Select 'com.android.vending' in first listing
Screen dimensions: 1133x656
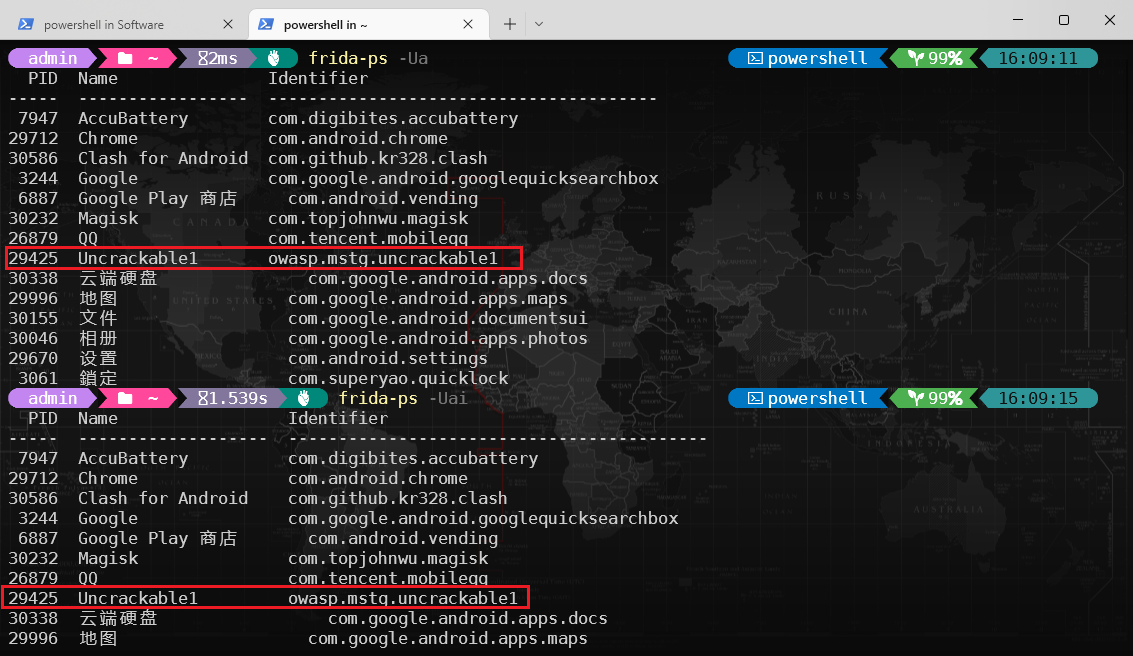(x=383, y=199)
